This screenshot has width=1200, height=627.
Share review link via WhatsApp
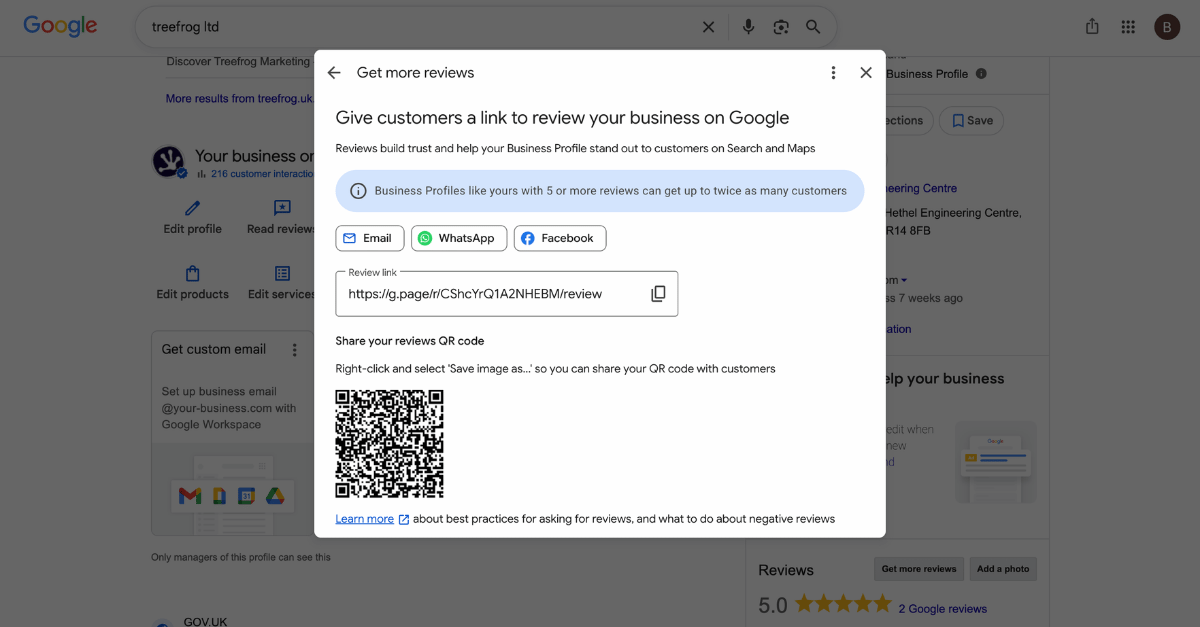point(459,238)
